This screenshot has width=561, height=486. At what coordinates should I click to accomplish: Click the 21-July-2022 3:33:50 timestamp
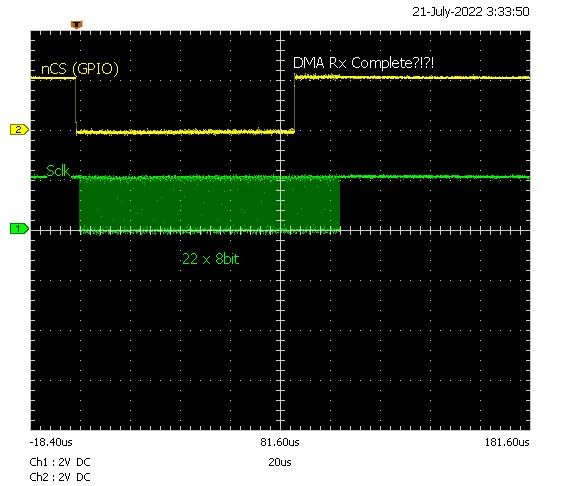click(470, 12)
